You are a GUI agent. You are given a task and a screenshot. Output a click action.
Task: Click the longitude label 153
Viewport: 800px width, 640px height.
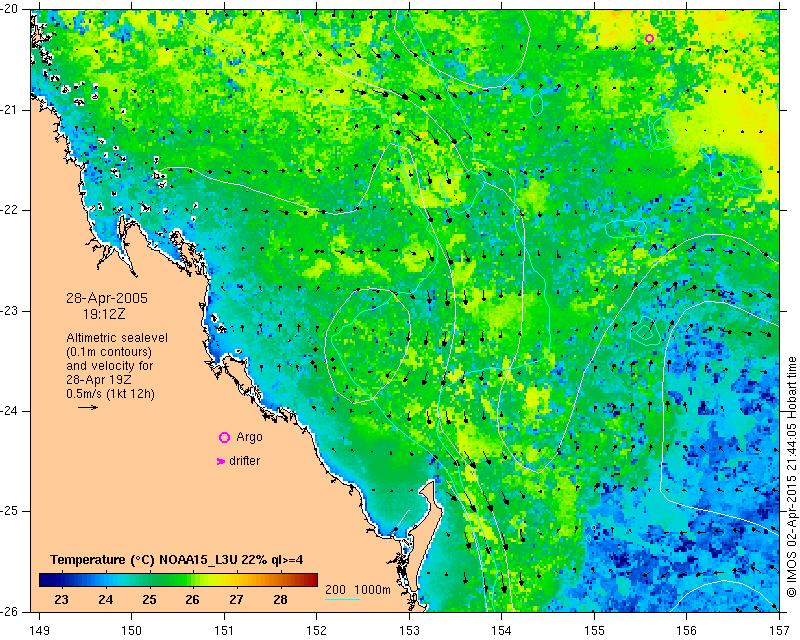[409, 630]
